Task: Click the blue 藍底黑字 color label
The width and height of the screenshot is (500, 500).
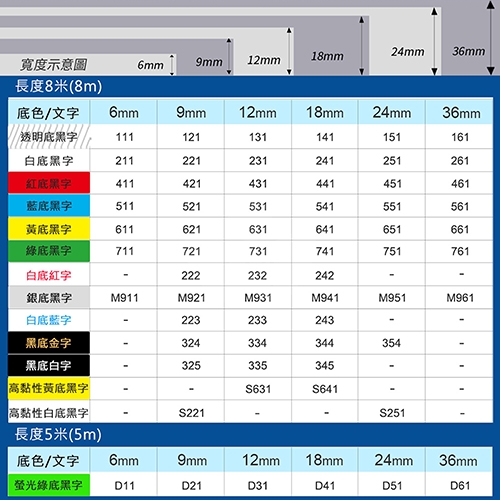Action: point(49,206)
